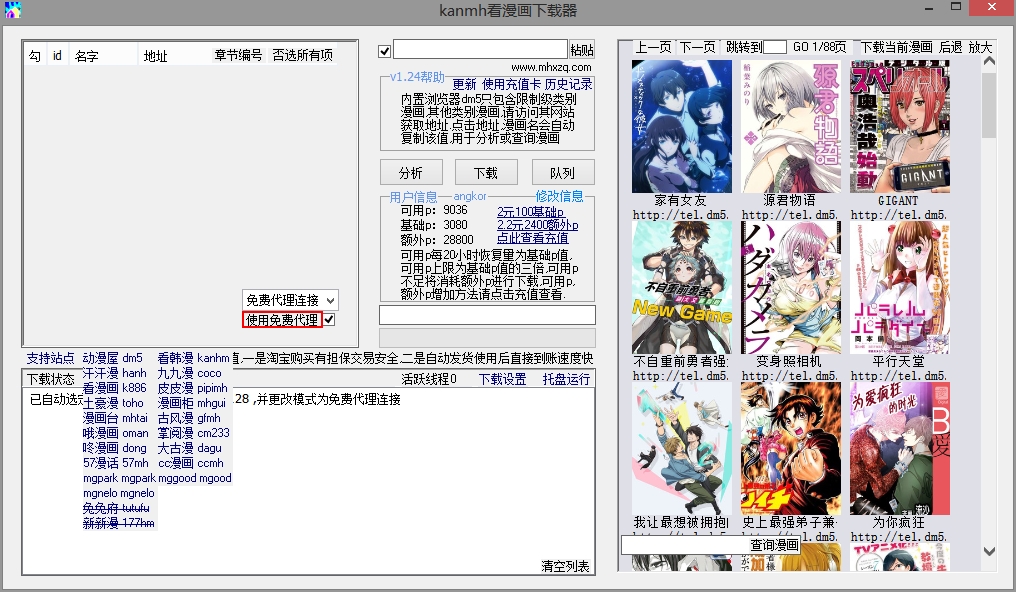The width and height of the screenshot is (1016, 592).
Task: Open the 免费代理连接 dropdown
Action: click(290, 300)
